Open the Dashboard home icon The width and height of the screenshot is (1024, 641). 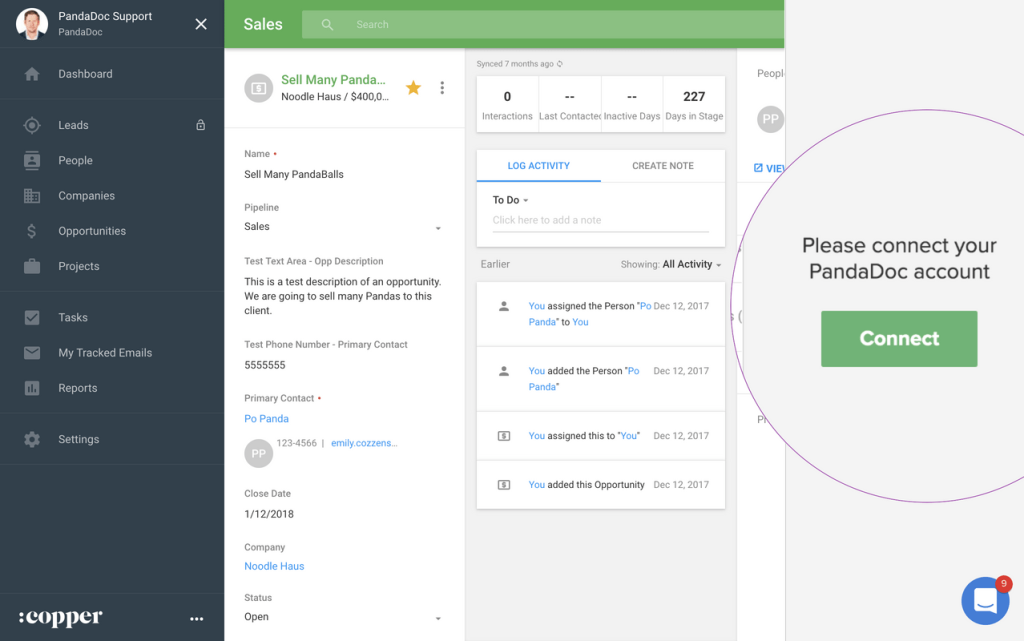pyautogui.click(x=32, y=74)
